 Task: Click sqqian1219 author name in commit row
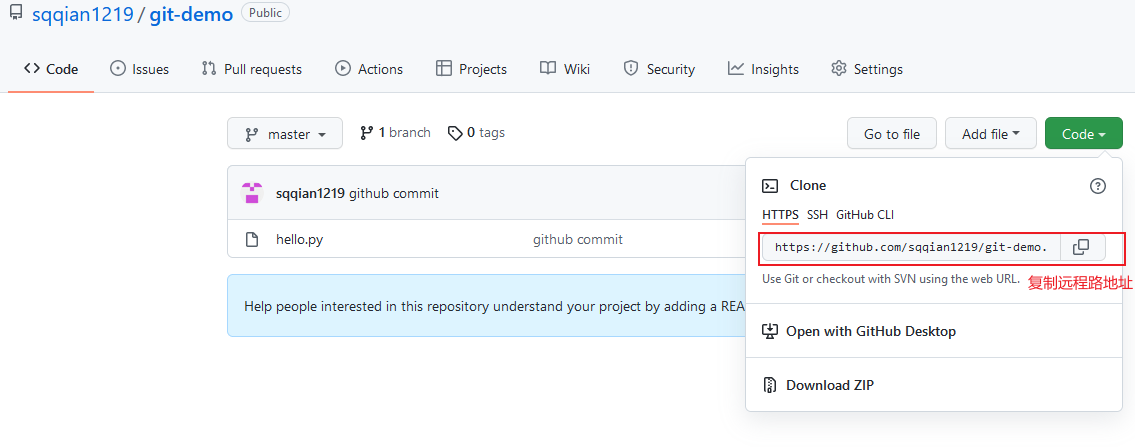[311, 193]
